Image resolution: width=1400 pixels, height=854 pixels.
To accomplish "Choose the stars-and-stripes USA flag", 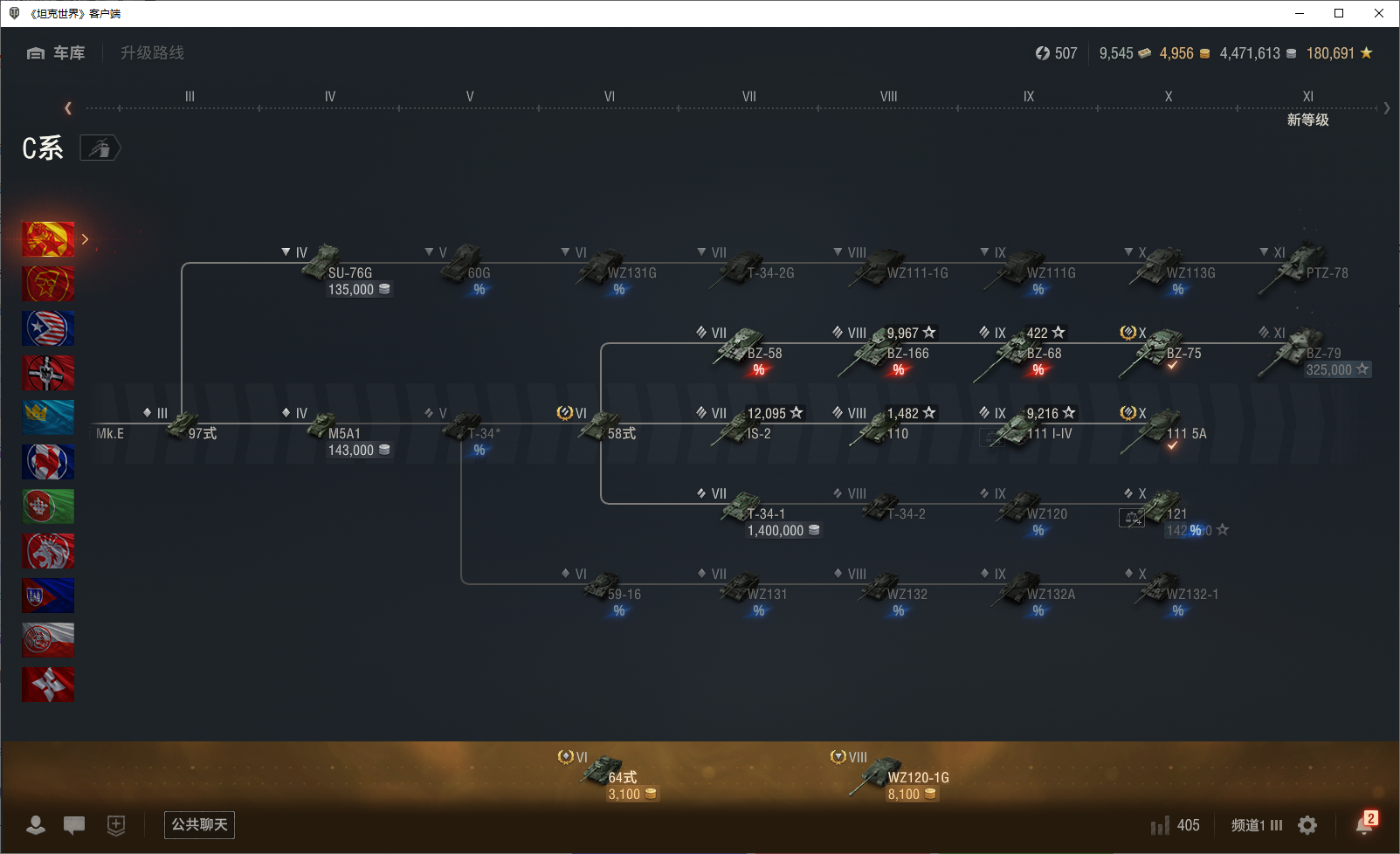I will point(48,328).
